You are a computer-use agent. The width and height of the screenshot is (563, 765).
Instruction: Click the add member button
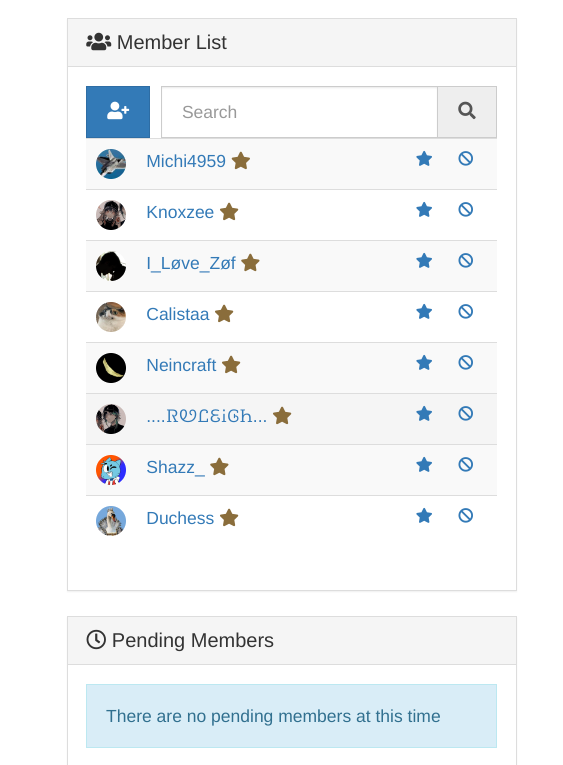click(x=118, y=112)
